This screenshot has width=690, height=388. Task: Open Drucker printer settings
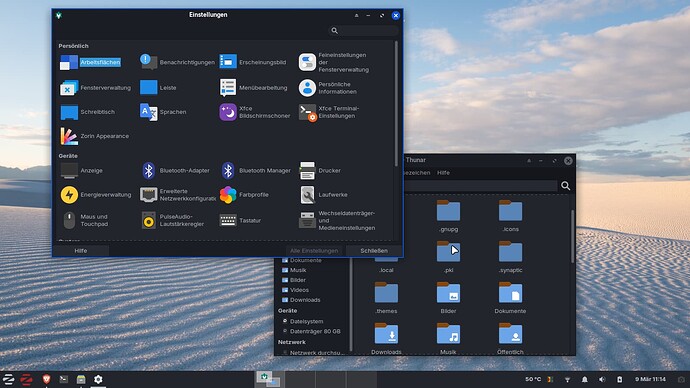click(319, 170)
